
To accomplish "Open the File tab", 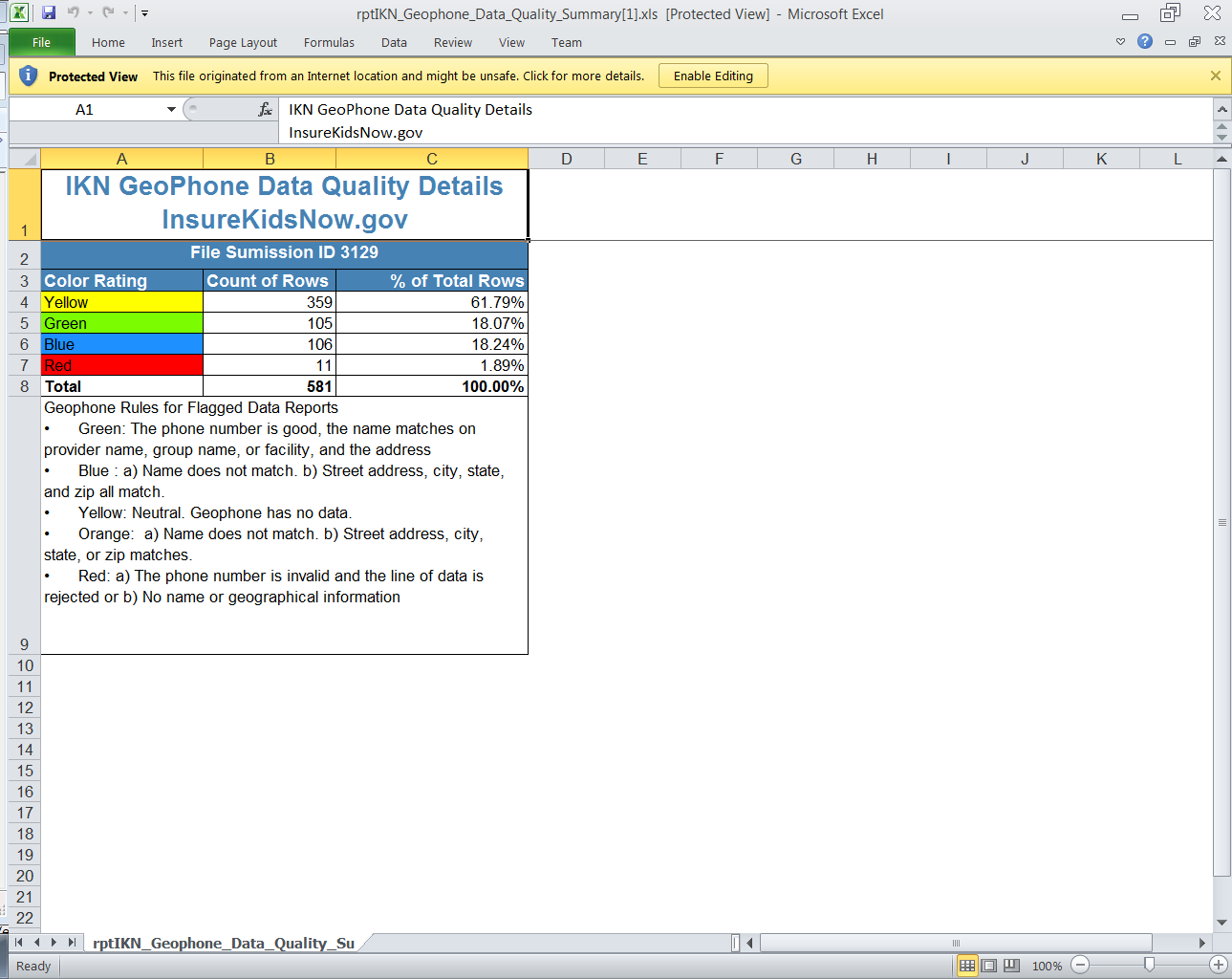I will point(41,43).
